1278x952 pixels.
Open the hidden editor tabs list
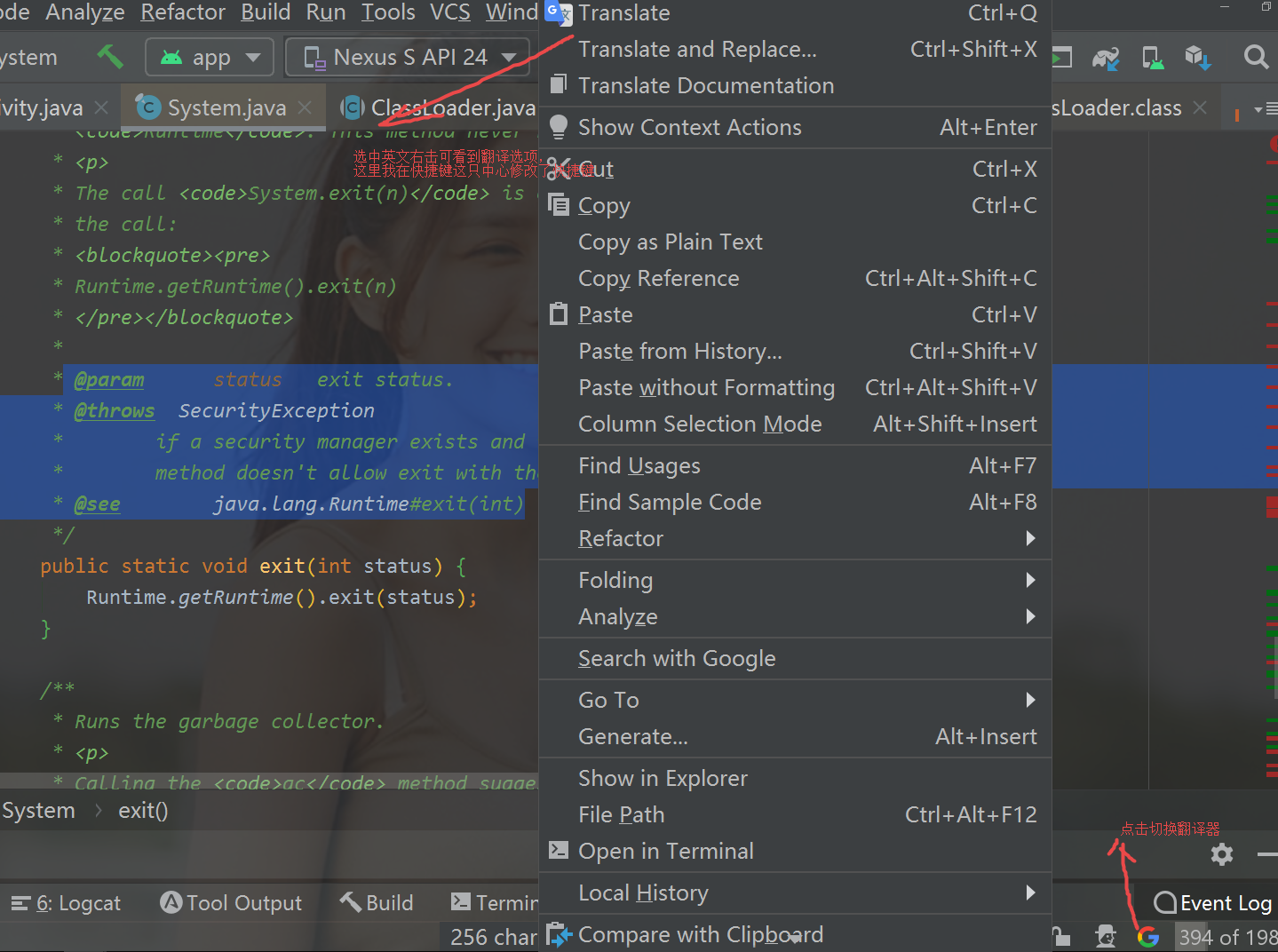point(1265,109)
